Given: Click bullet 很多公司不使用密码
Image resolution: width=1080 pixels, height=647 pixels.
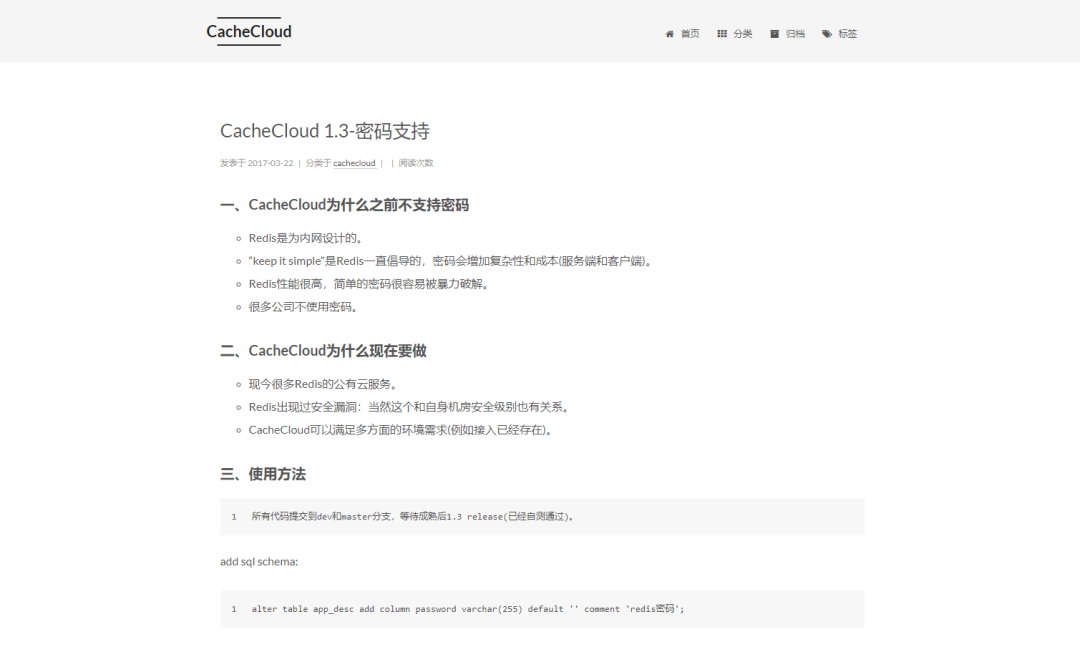Looking at the screenshot, I should coord(303,307).
